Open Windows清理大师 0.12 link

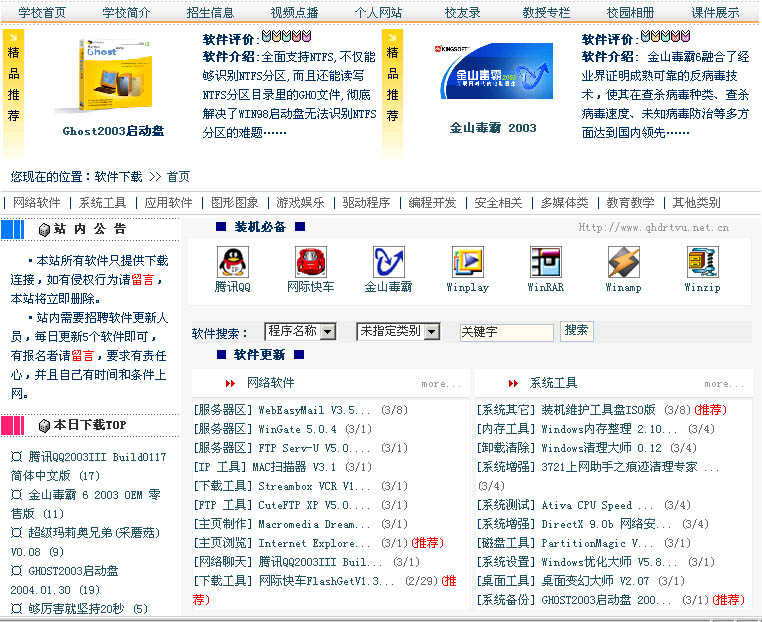(602, 448)
